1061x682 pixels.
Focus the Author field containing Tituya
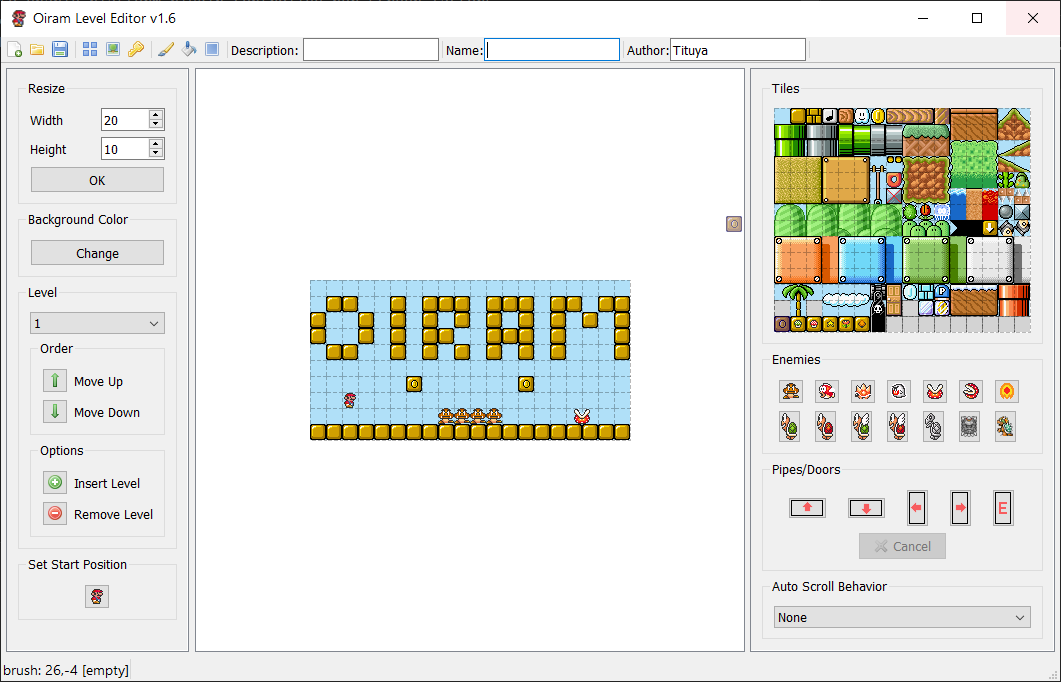coord(738,50)
